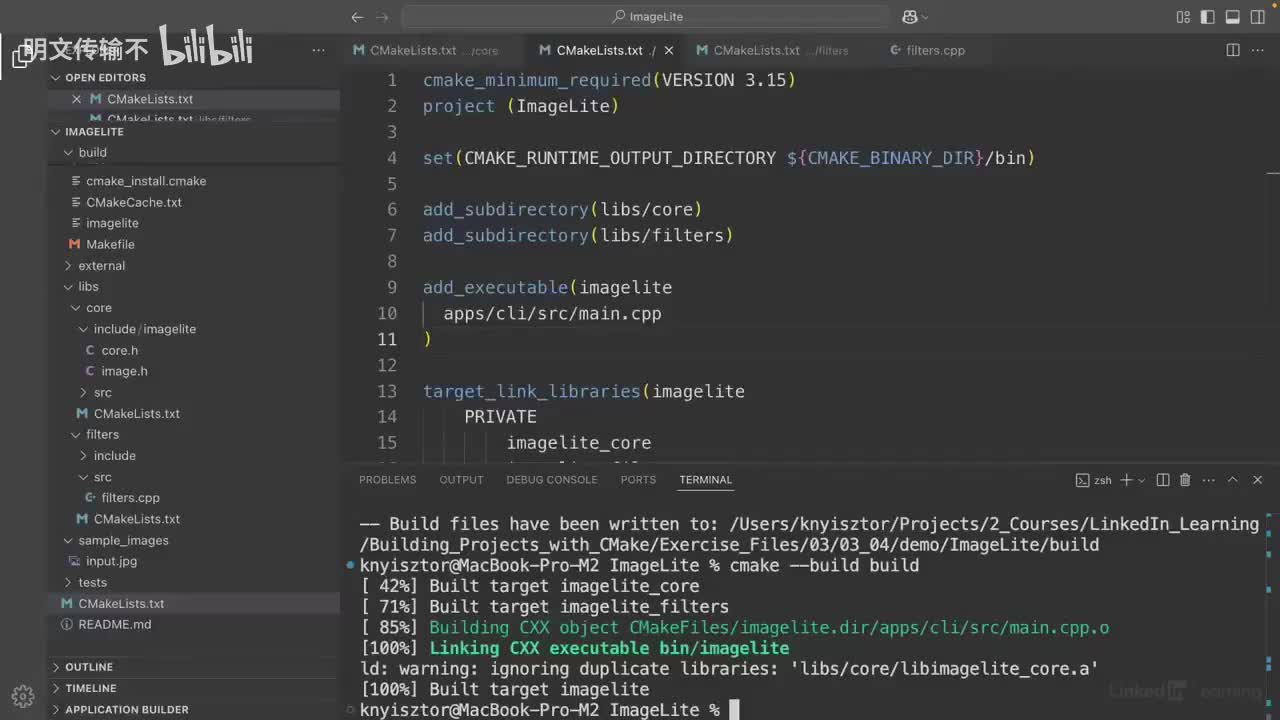The height and width of the screenshot is (720, 1280).
Task: Open editor more actions menu
Action: pyautogui.click(x=1258, y=50)
